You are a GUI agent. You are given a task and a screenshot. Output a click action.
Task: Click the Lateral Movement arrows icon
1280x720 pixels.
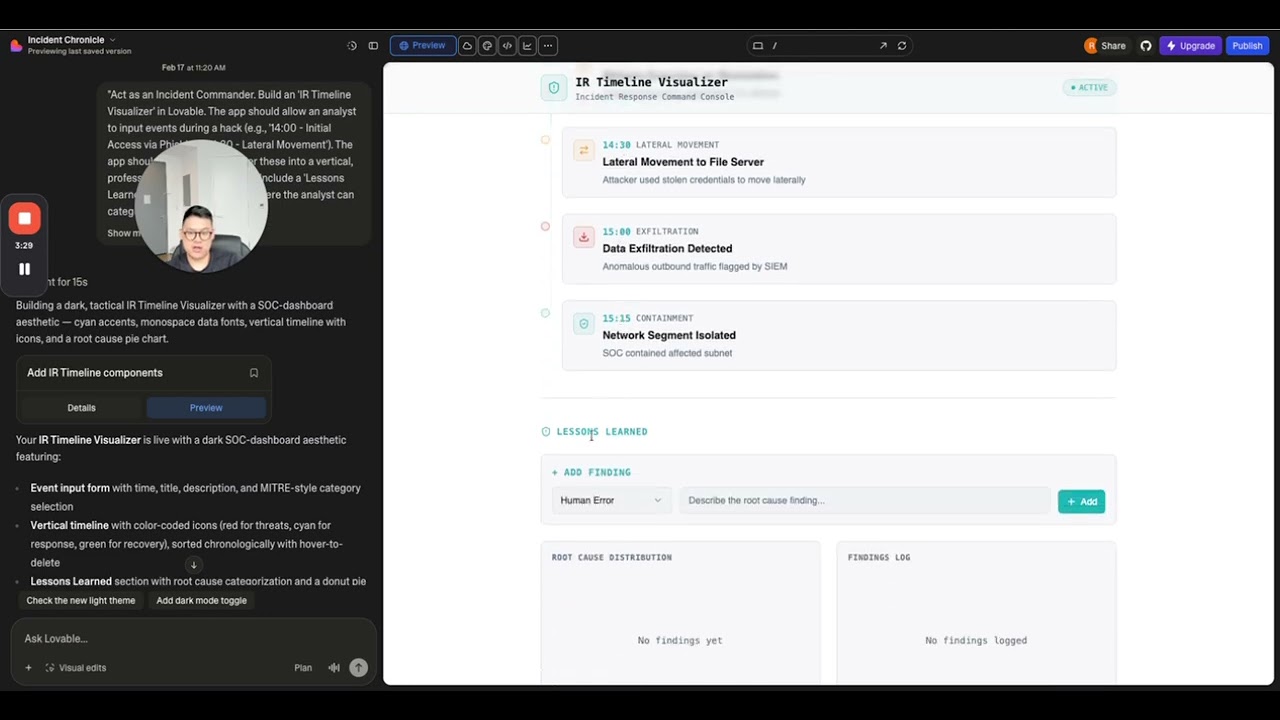click(x=583, y=151)
